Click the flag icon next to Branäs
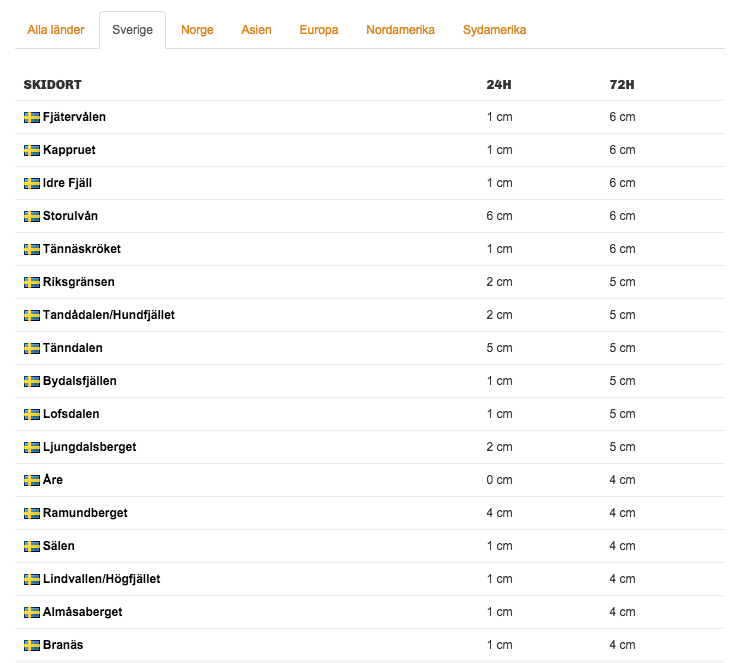 point(32,645)
